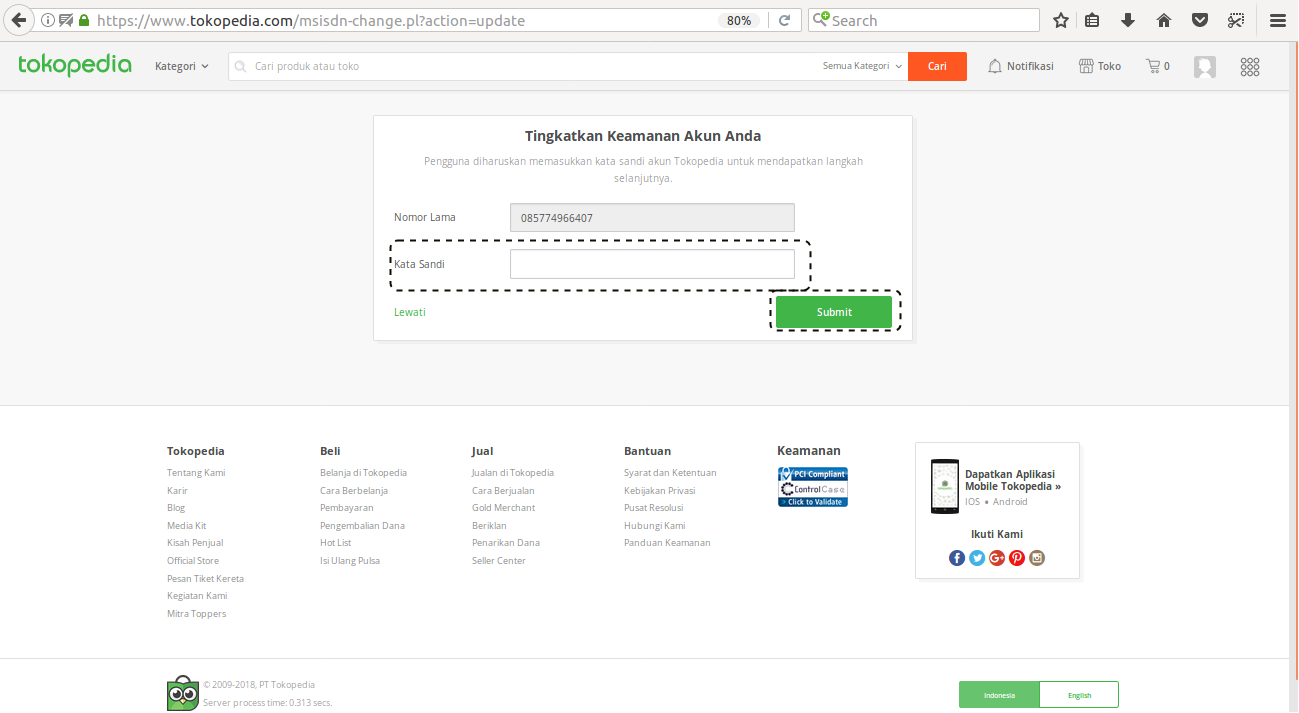Open the Pembayaran link
This screenshot has height=713, width=1299.
(x=347, y=508)
